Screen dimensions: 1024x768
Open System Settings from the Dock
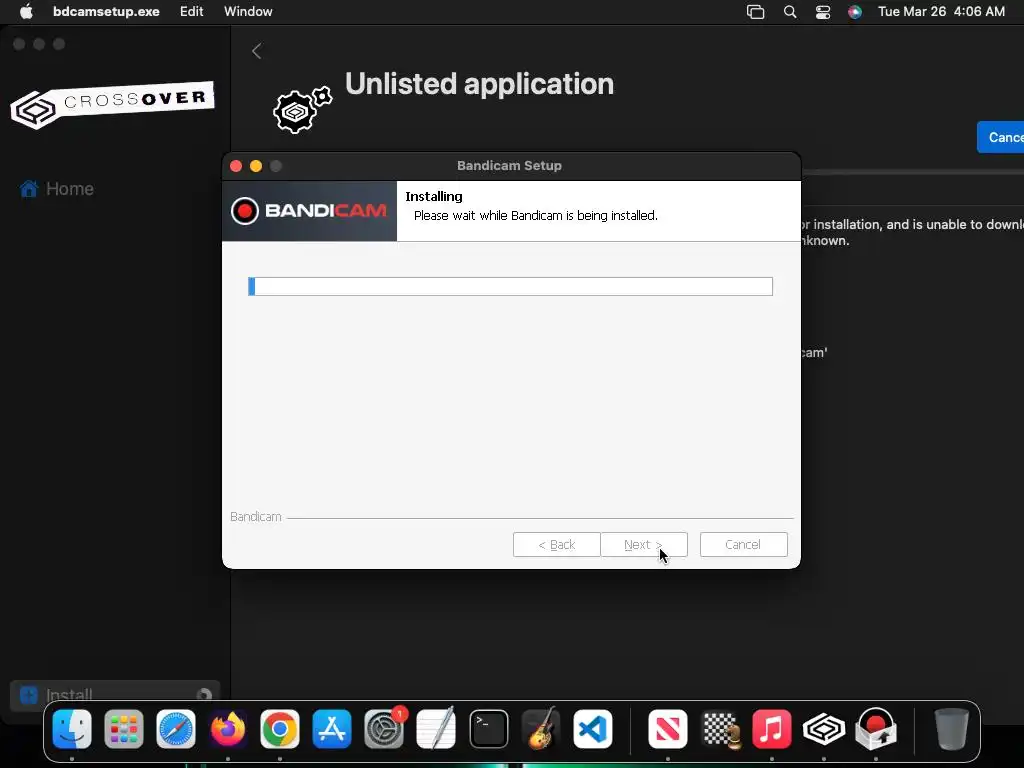(x=384, y=729)
